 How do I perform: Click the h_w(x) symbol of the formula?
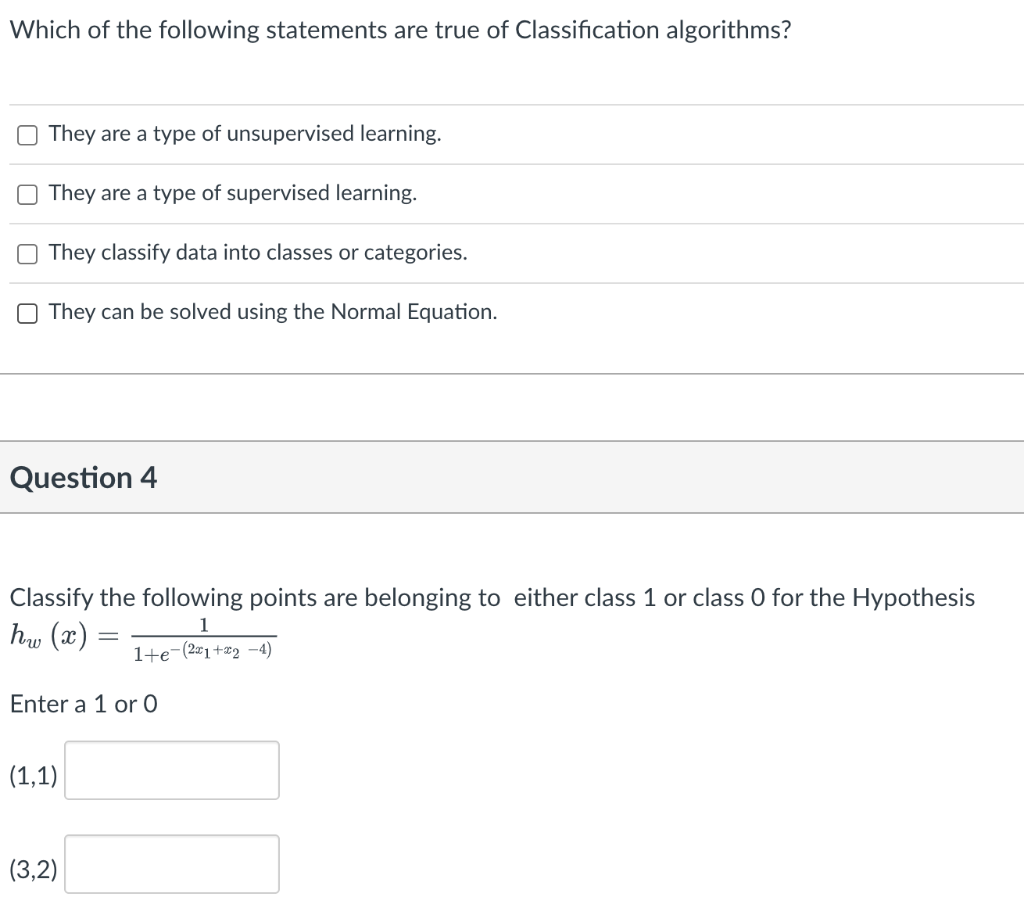49,635
